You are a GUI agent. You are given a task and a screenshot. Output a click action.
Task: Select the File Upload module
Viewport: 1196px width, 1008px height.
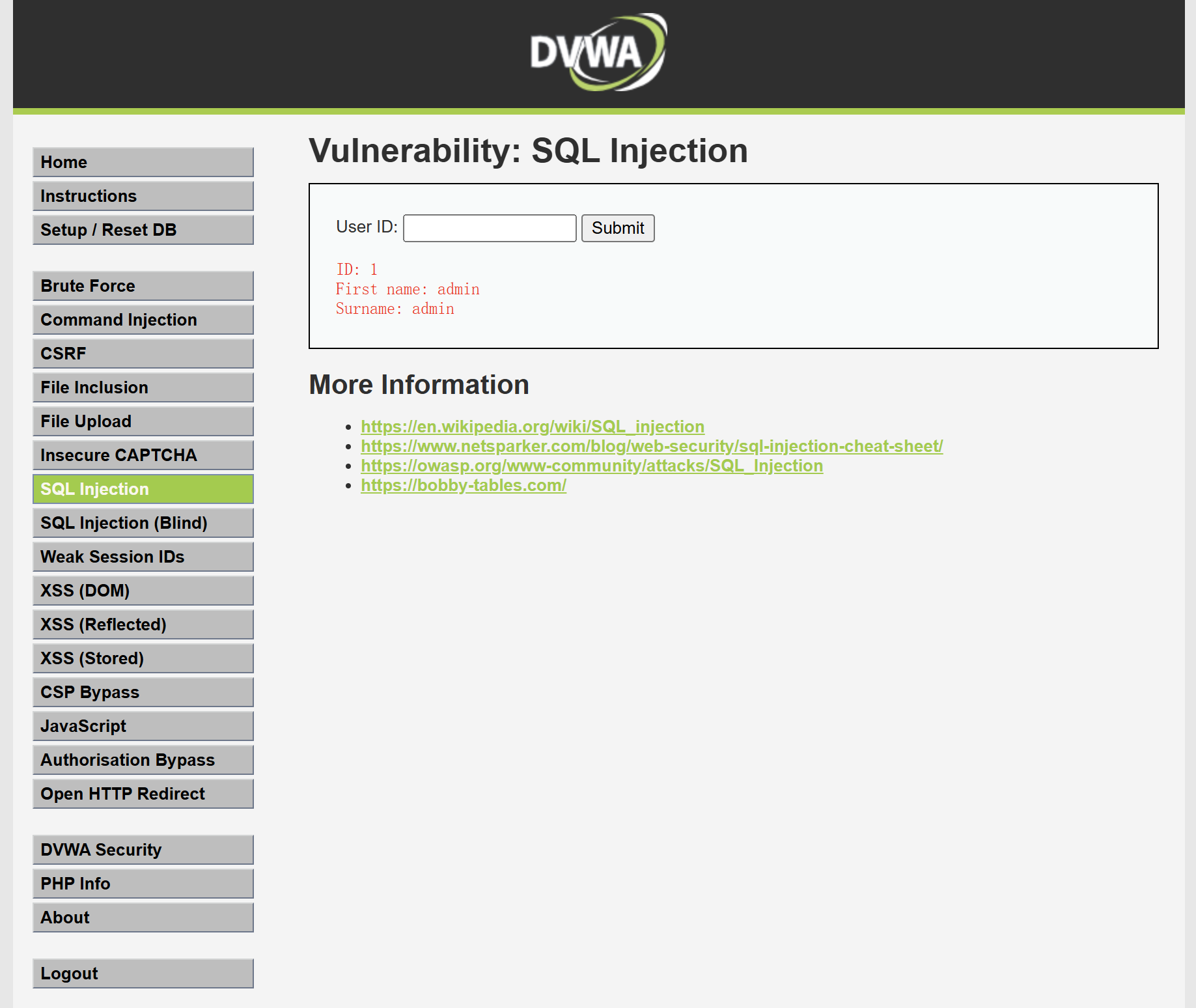pos(143,421)
